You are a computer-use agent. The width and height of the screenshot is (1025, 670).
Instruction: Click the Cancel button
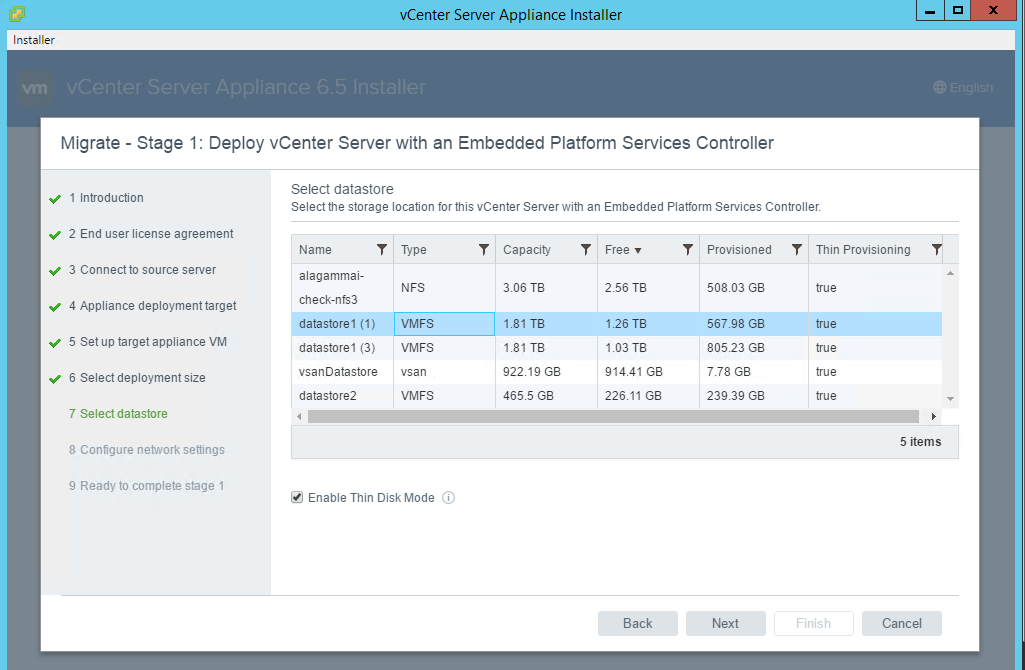[901, 624]
